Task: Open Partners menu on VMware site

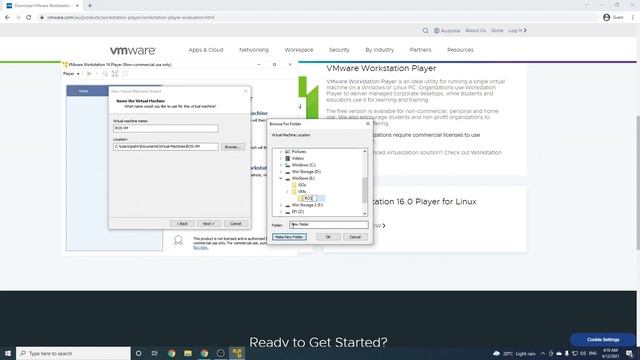Action: coord(420,50)
